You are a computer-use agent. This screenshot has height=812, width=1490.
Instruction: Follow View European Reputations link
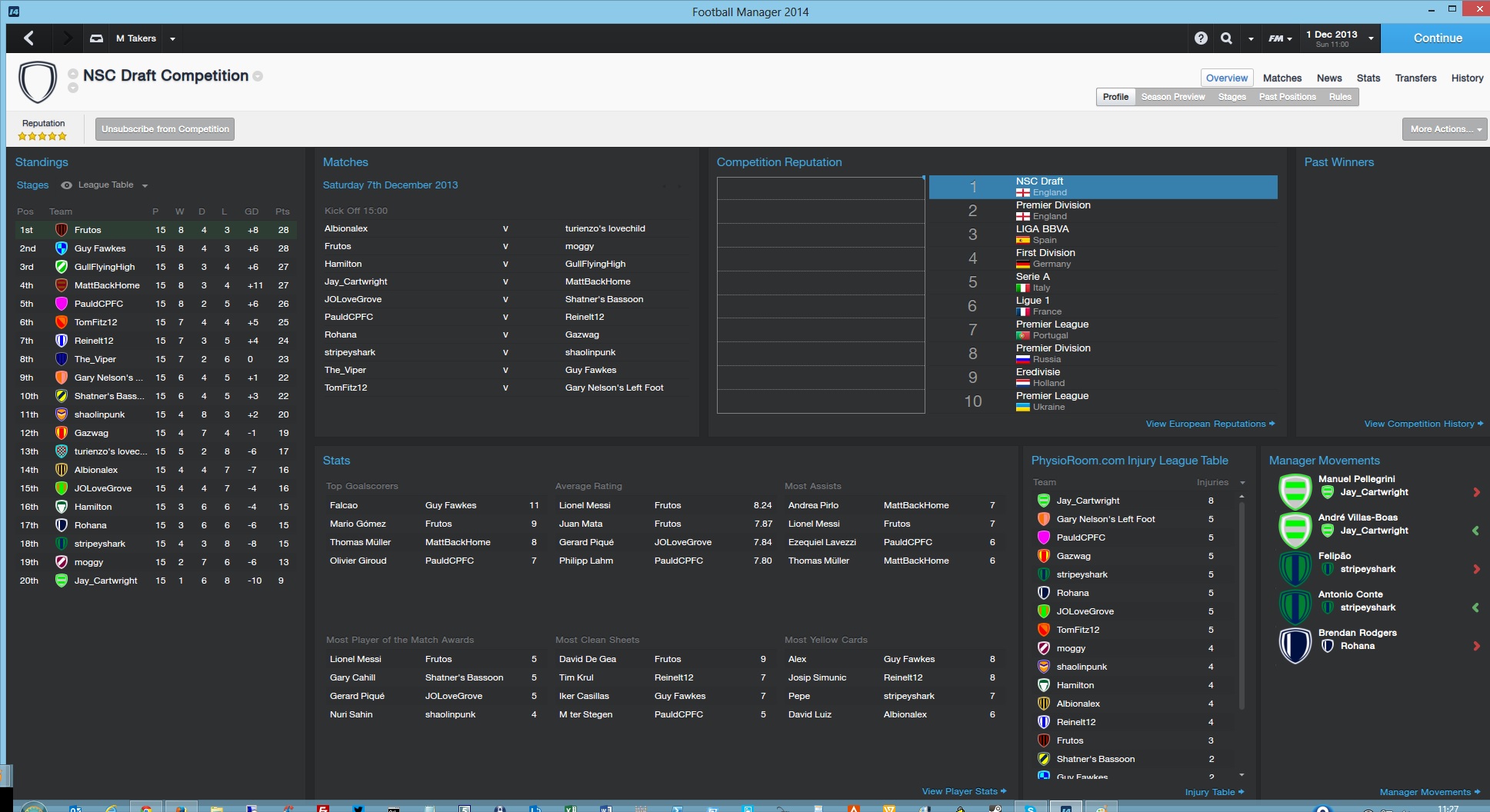tap(1209, 424)
